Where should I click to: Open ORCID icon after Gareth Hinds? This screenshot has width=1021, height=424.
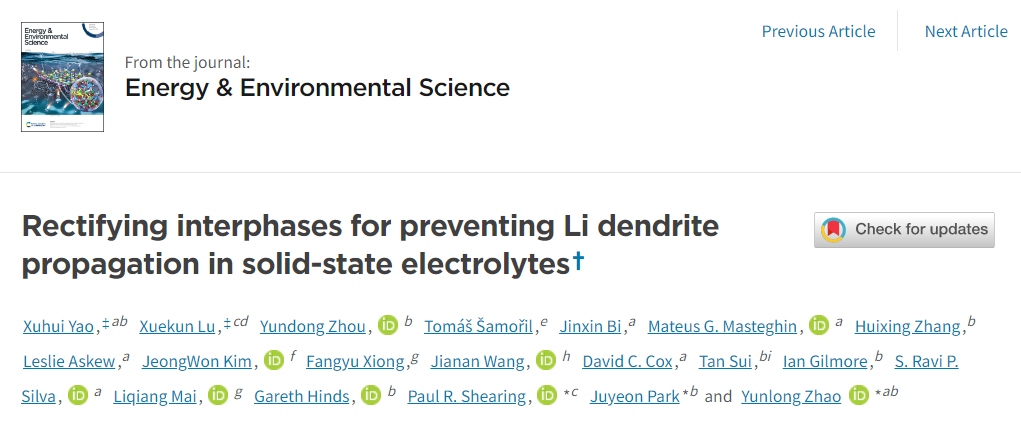click(371, 395)
